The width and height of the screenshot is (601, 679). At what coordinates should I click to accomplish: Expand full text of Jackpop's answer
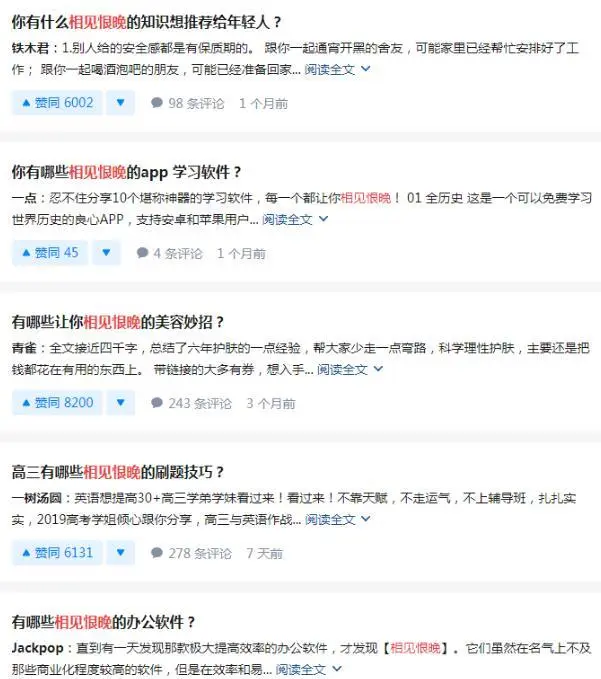point(309,669)
